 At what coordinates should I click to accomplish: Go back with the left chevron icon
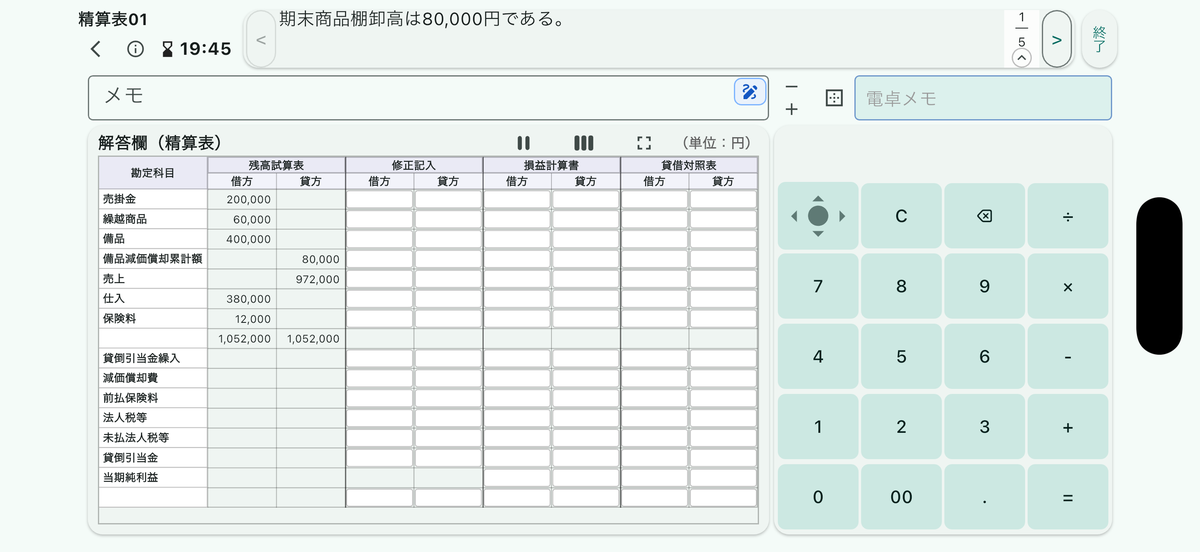coord(95,49)
